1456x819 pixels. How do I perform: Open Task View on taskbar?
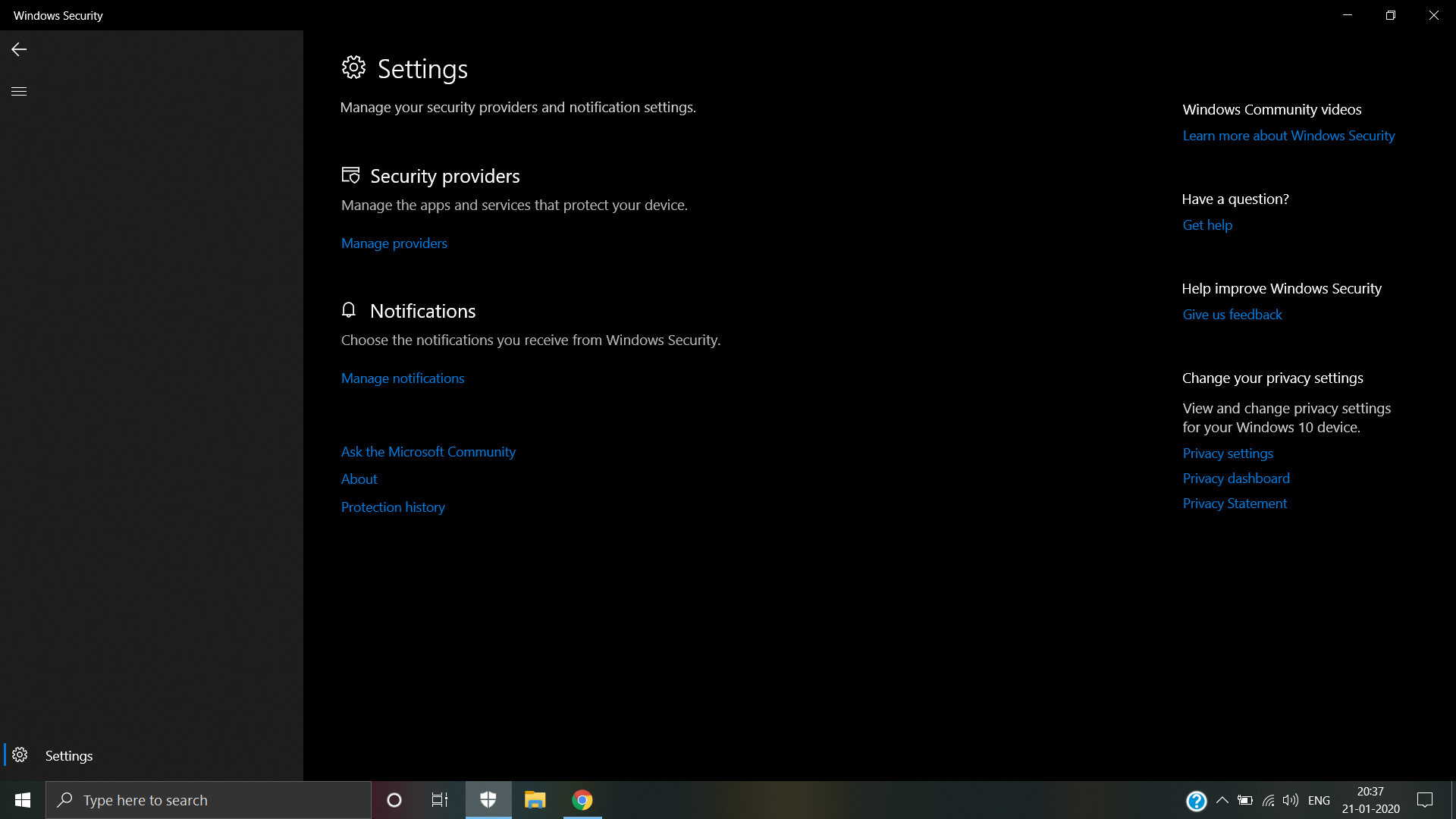440,800
